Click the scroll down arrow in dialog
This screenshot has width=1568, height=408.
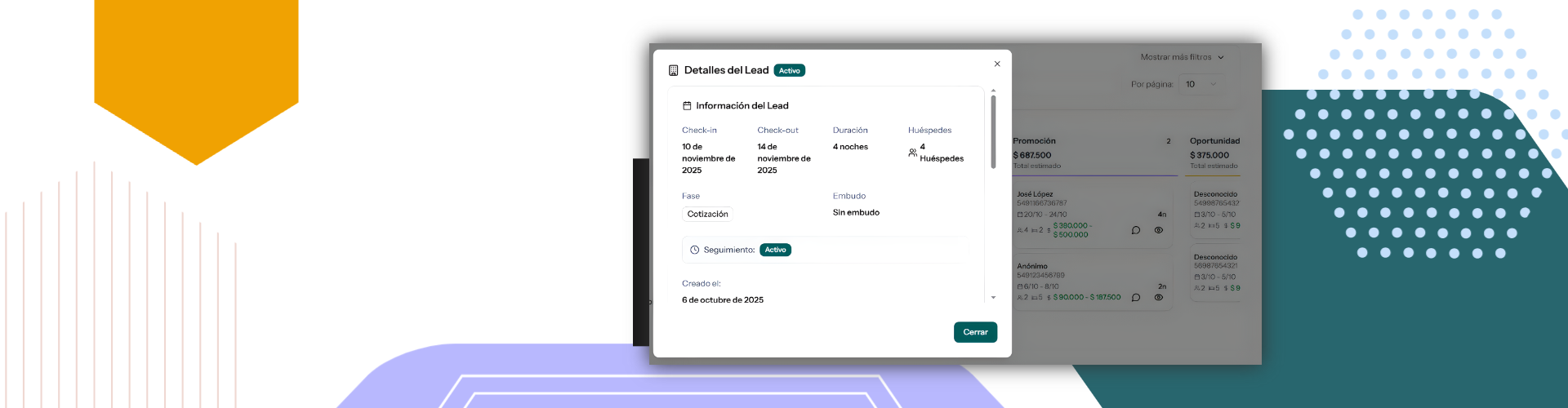tap(993, 298)
